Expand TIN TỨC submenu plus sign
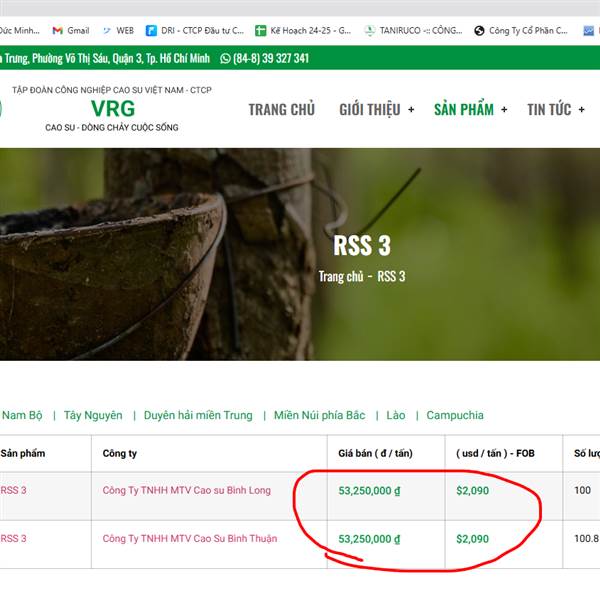This screenshot has height=600, width=600. (x=582, y=110)
